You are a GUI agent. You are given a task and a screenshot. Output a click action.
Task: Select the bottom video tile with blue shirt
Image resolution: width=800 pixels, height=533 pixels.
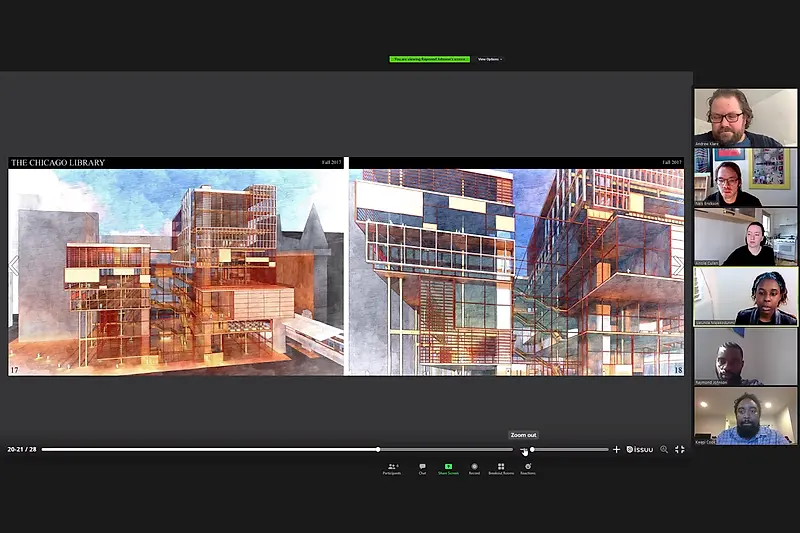(745, 416)
